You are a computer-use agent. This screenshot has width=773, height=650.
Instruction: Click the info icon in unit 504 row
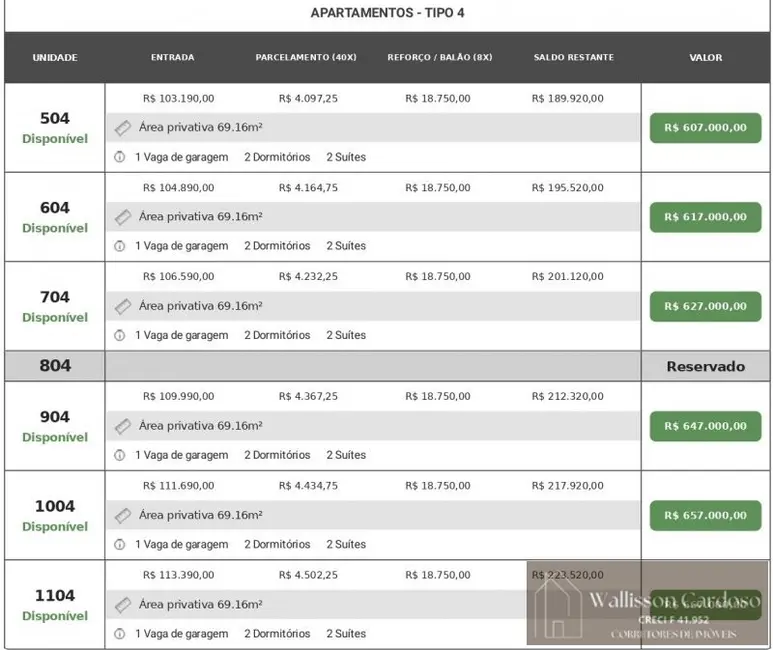(x=120, y=157)
